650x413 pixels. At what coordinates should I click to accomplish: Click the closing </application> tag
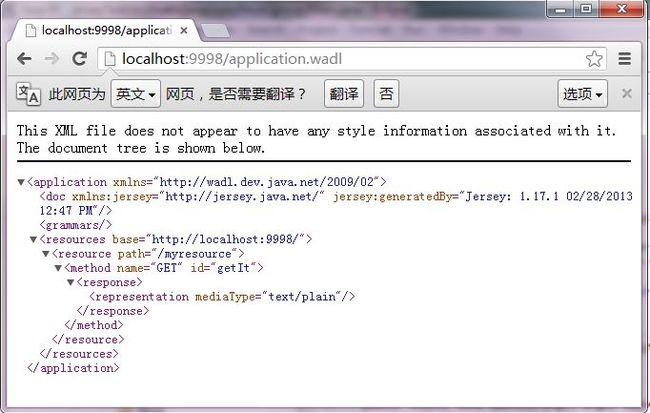(73, 368)
